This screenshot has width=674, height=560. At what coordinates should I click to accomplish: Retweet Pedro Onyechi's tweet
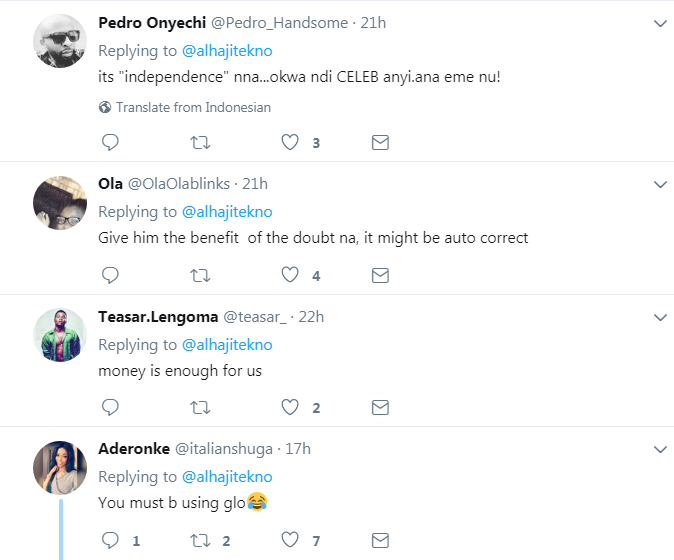tap(200, 143)
